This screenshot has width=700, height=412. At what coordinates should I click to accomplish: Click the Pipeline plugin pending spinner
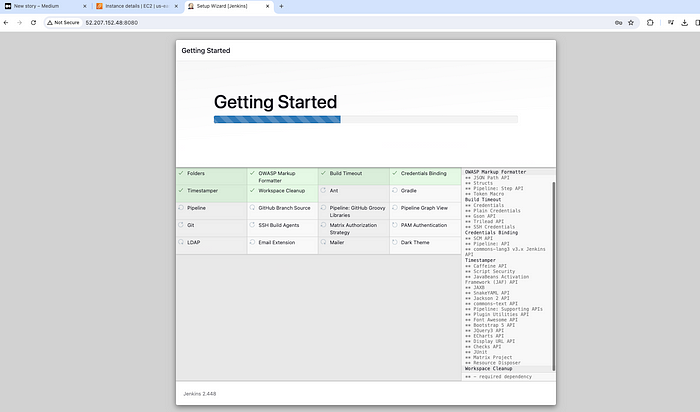pos(181,208)
